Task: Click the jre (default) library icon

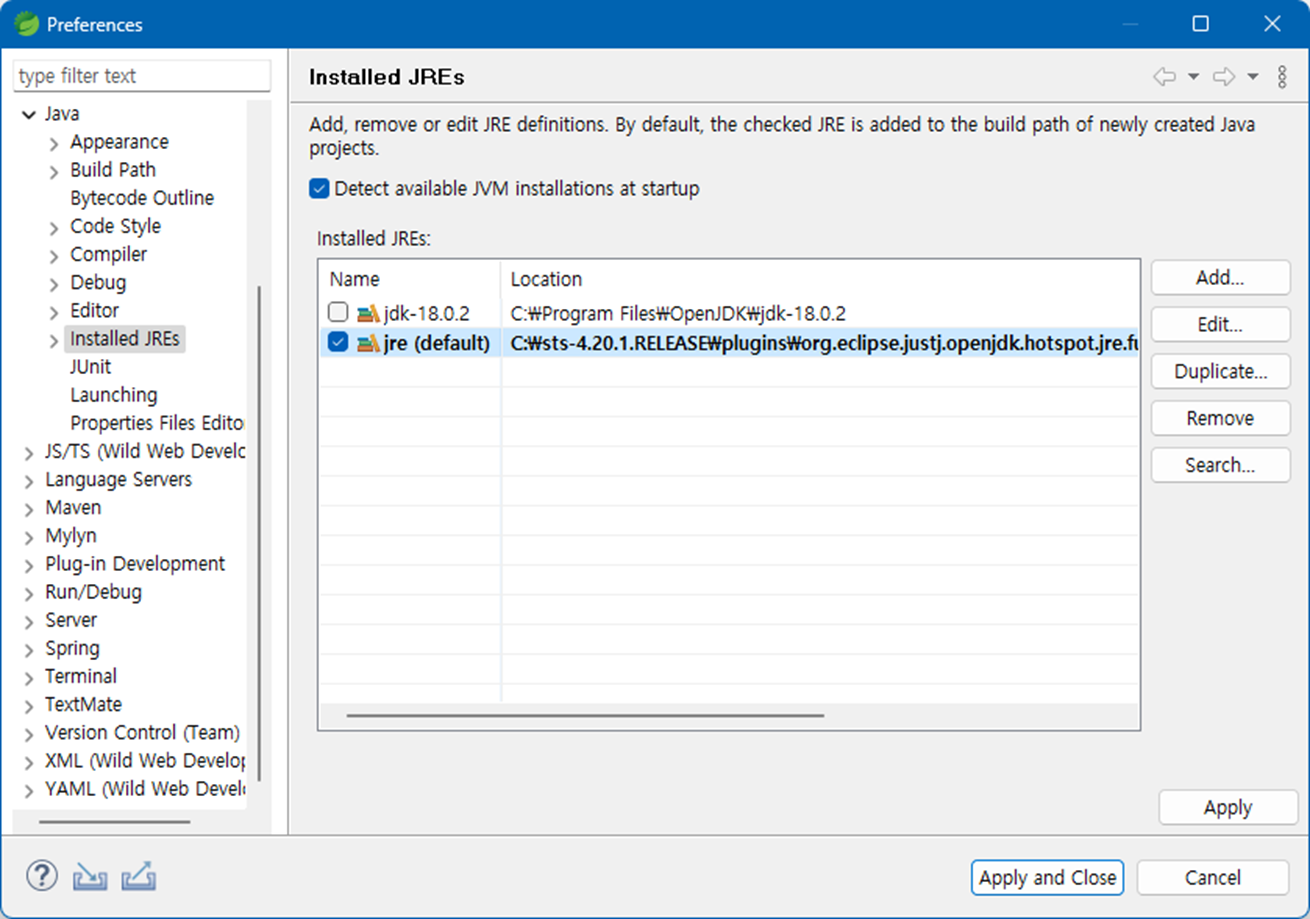Action: pyautogui.click(x=368, y=343)
